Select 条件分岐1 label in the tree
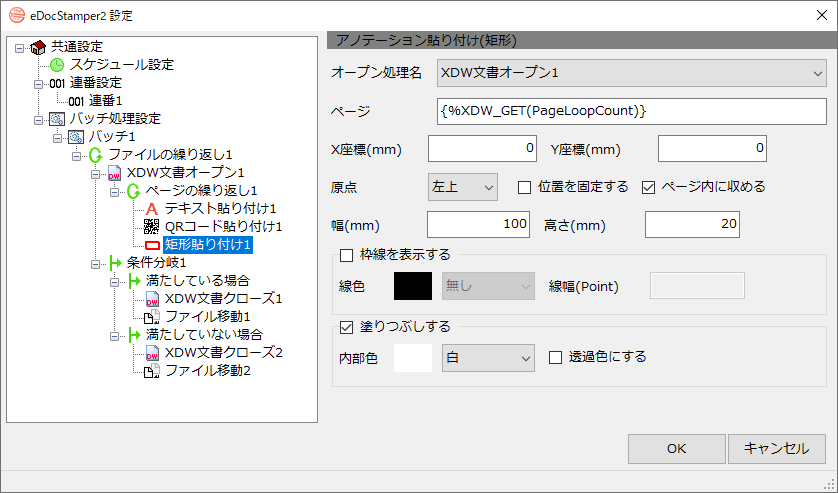 pyautogui.click(x=156, y=263)
